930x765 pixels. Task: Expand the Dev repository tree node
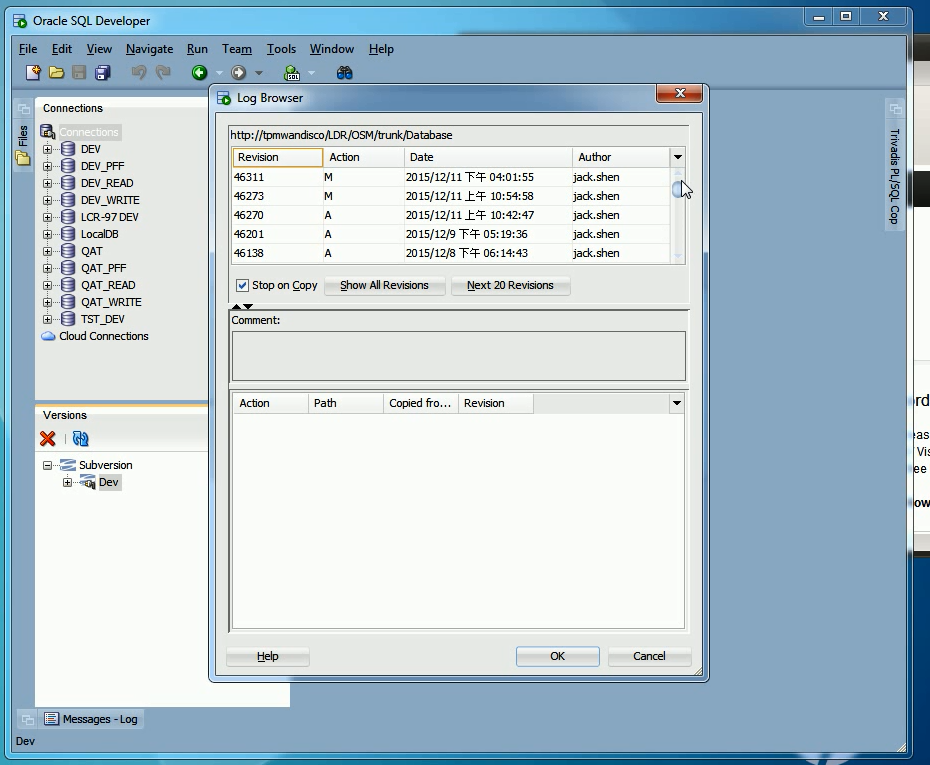(68, 482)
